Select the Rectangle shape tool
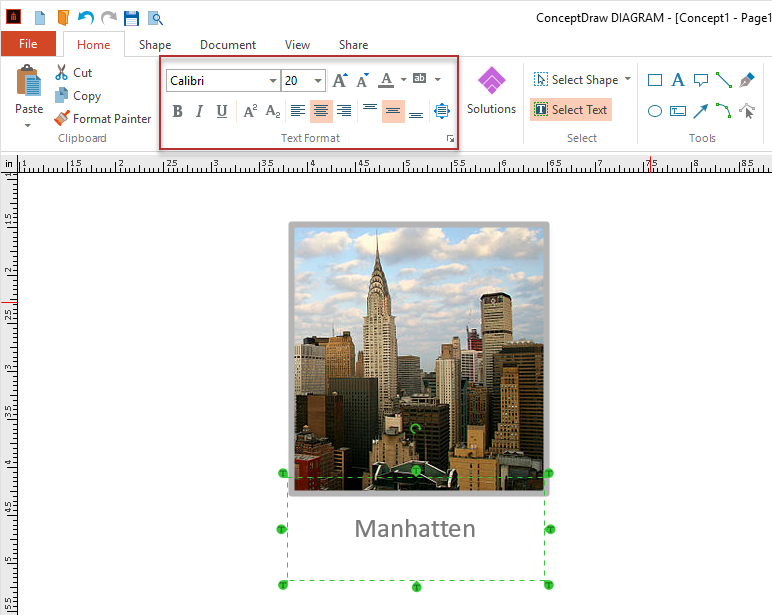This screenshot has width=772, height=615. (x=655, y=80)
